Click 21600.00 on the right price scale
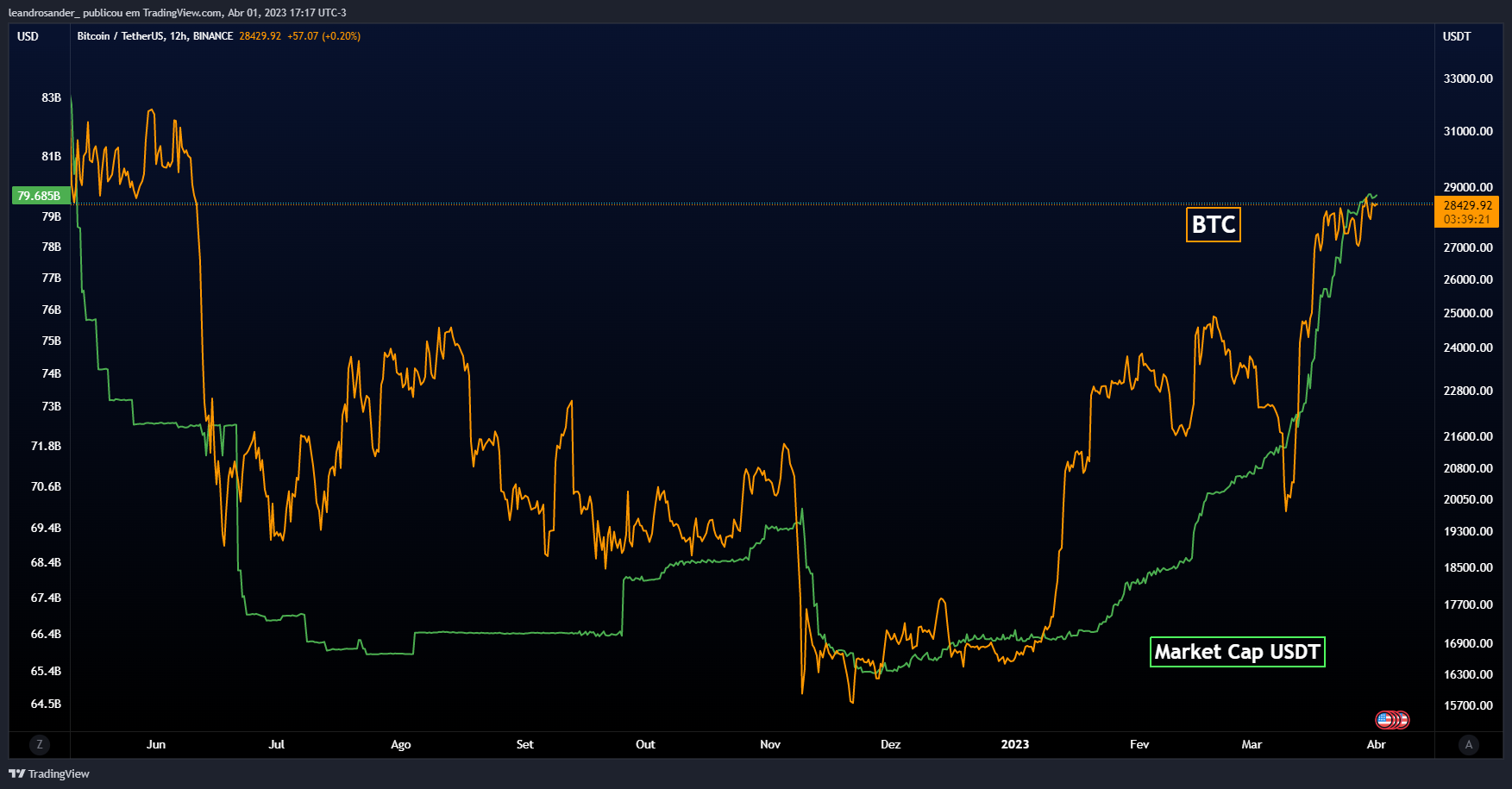The image size is (1512, 789). click(x=1468, y=436)
